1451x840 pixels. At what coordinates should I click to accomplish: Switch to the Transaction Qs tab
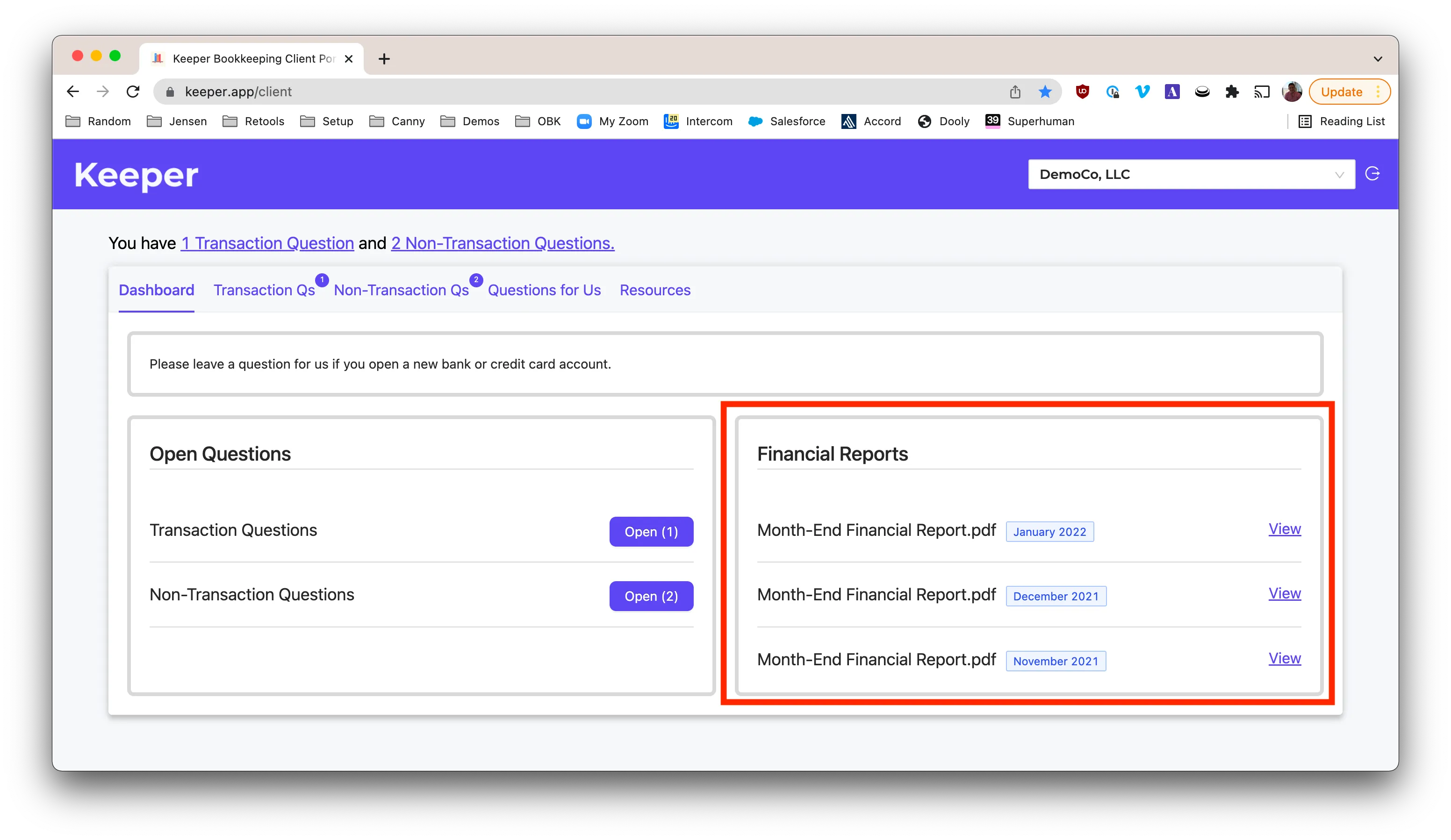pyautogui.click(x=264, y=290)
